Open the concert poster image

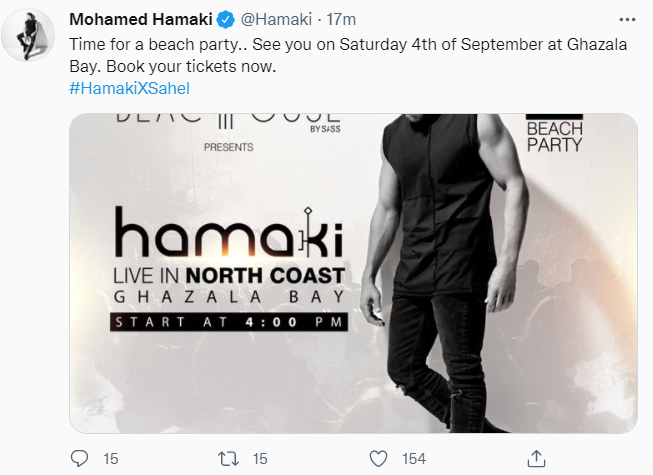[x=353, y=272]
